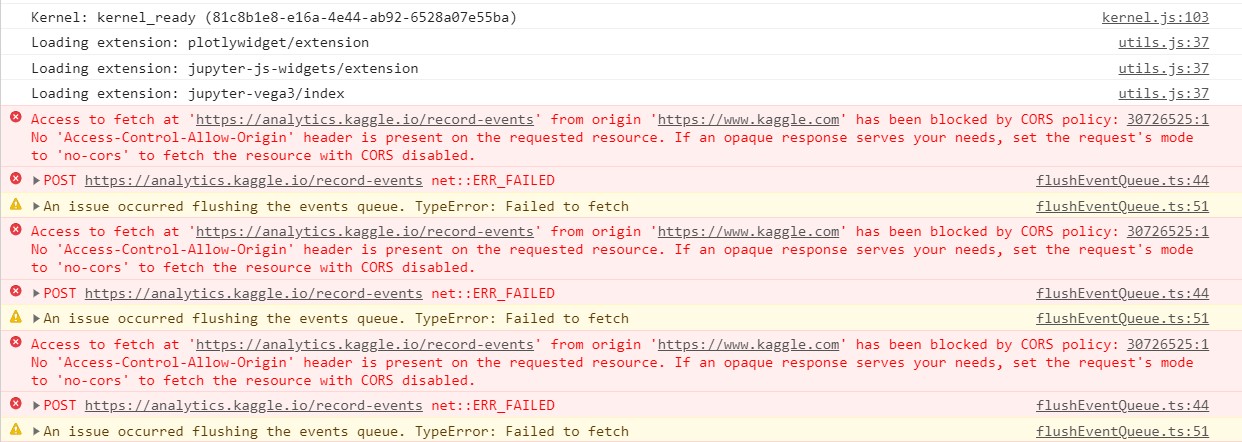This screenshot has width=1242, height=442.
Task: Open utils.js:37 link for plotlywidget extension
Action: pos(1163,43)
